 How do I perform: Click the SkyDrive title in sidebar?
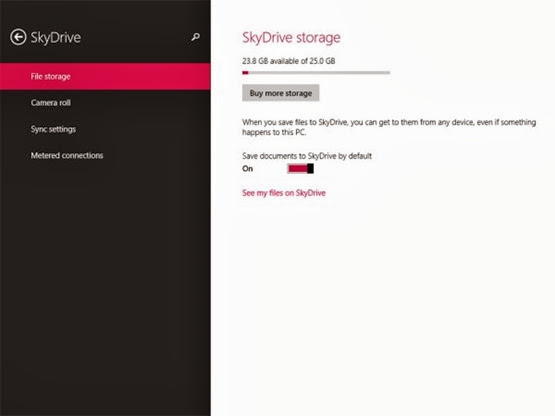pos(56,38)
